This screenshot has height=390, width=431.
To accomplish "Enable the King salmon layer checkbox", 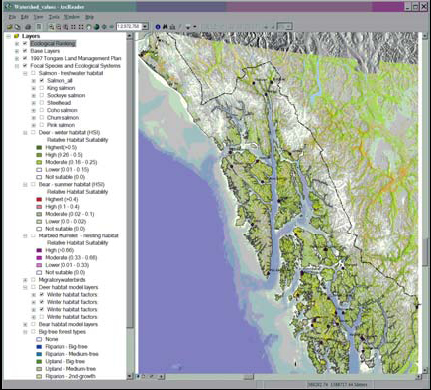I will coord(42,88).
